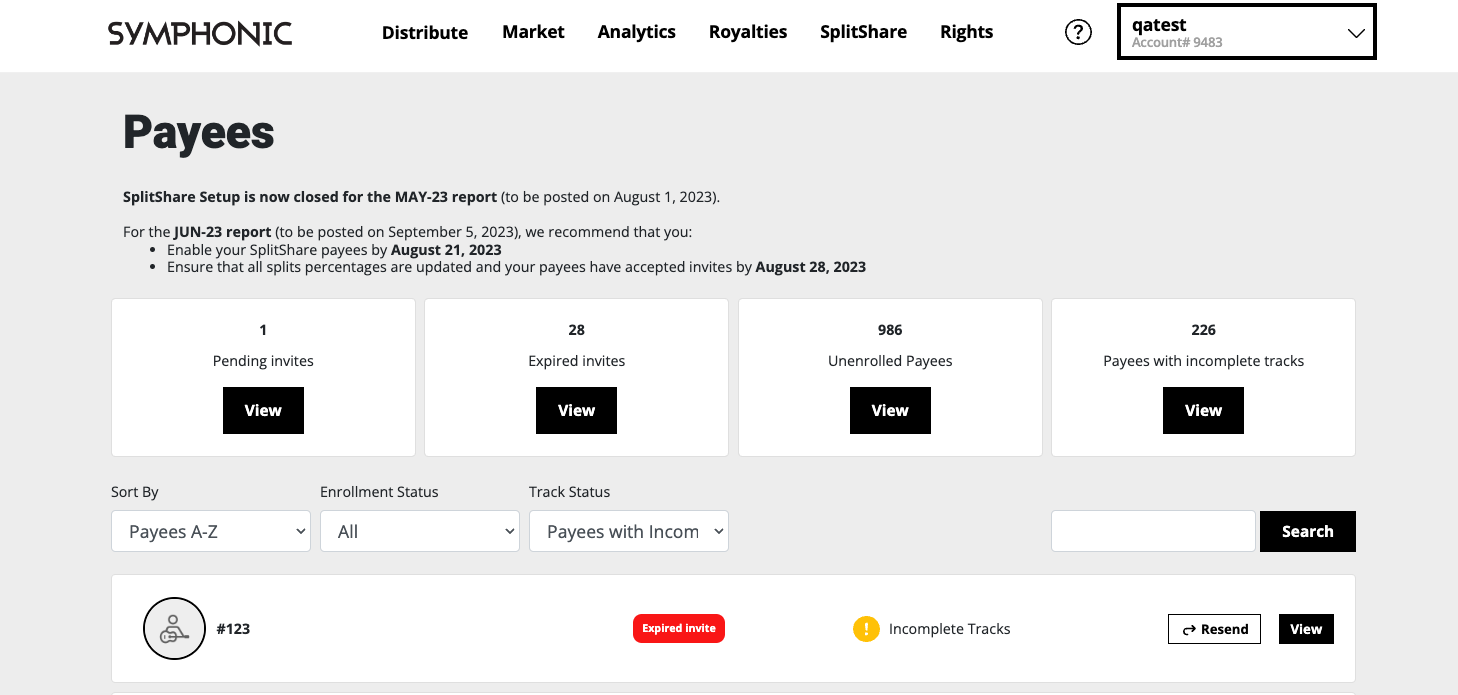1458x695 pixels.
Task: Navigate to the SplitShare menu
Action: coord(863,32)
